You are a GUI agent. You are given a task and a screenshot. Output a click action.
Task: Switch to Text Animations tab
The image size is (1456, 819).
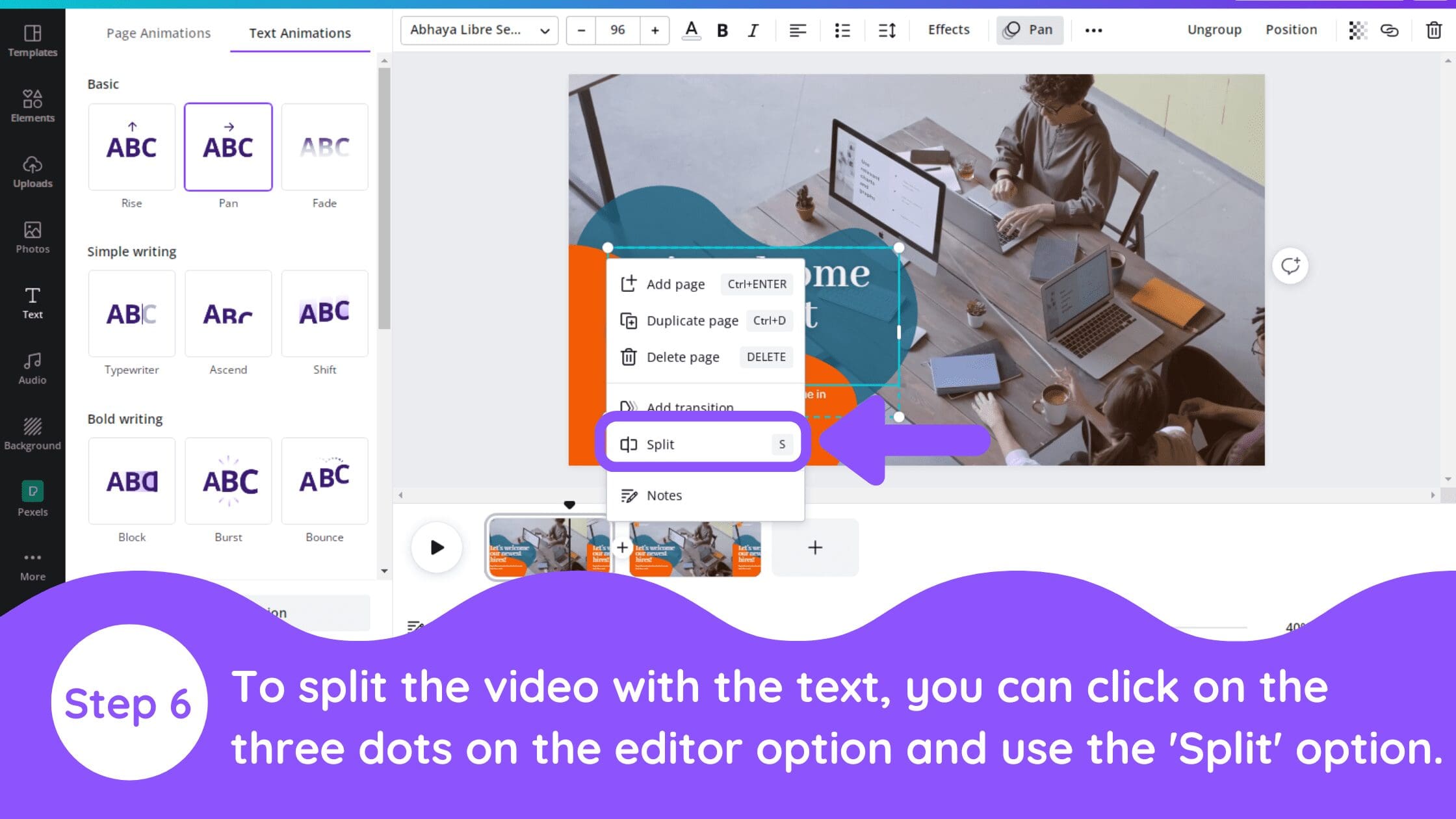300,32
